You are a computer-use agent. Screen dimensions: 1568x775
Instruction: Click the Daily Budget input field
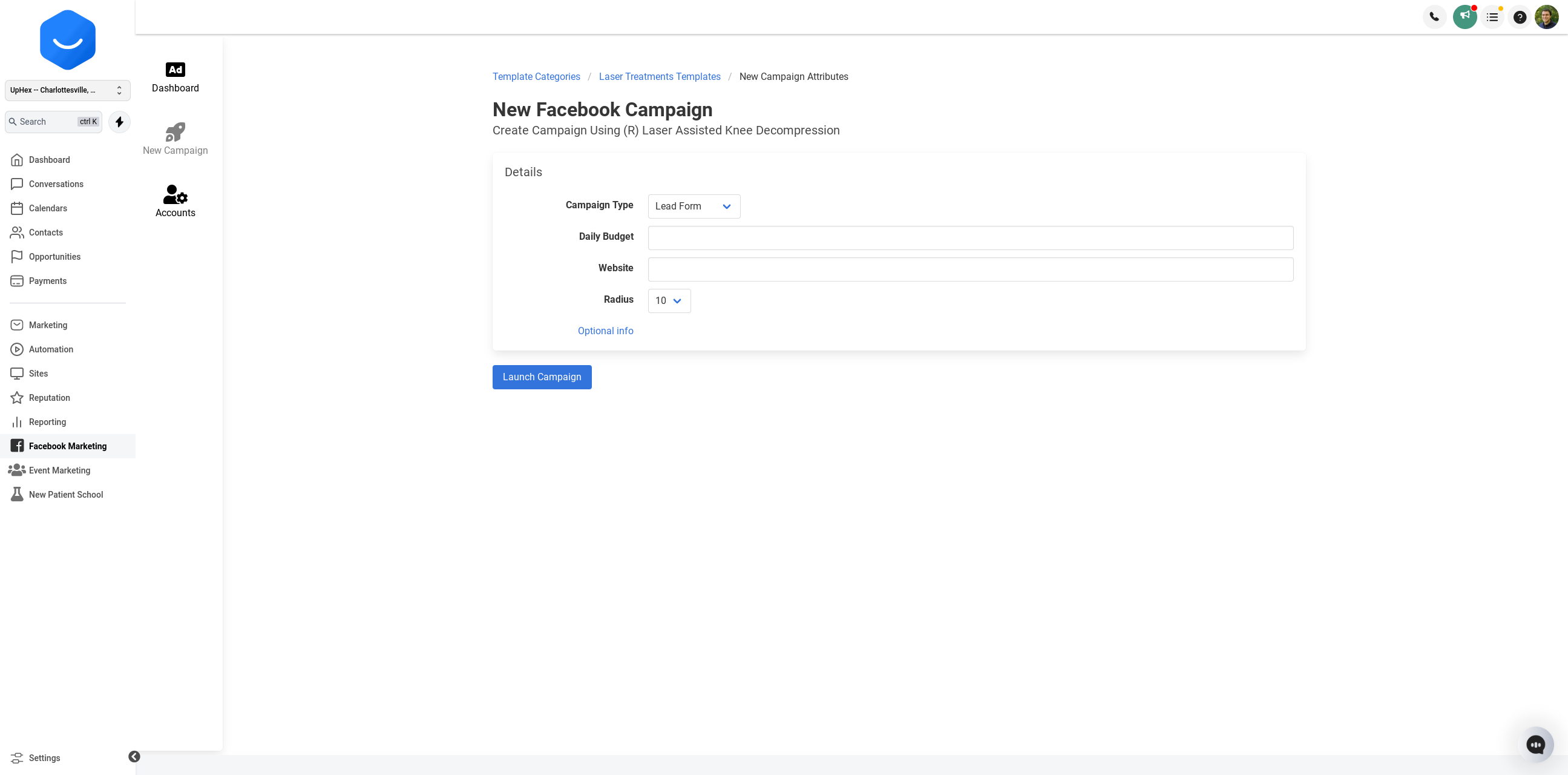970,238
